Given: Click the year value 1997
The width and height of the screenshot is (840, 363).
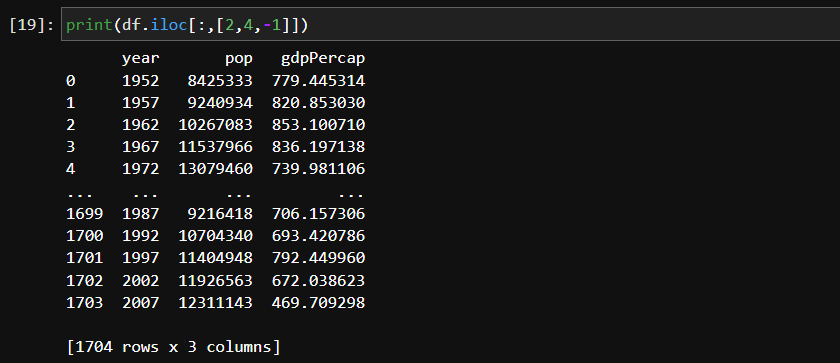Looking at the screenshot, I should pos(140,259).
